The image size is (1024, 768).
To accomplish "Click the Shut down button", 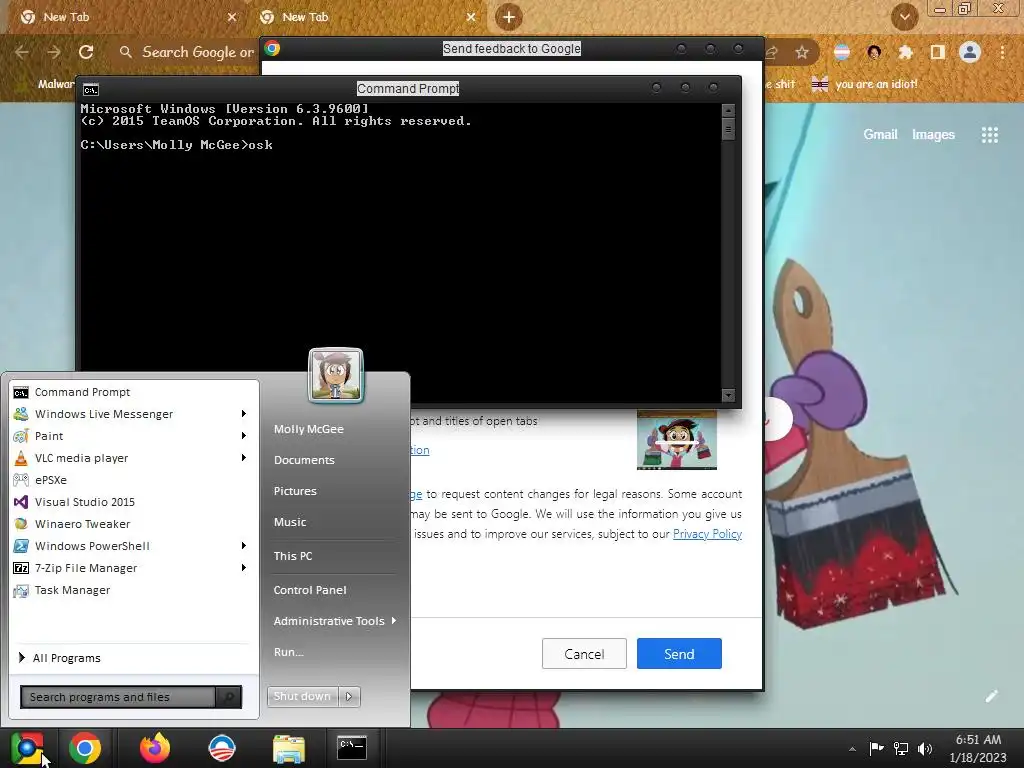I will [x=303, y=696].
